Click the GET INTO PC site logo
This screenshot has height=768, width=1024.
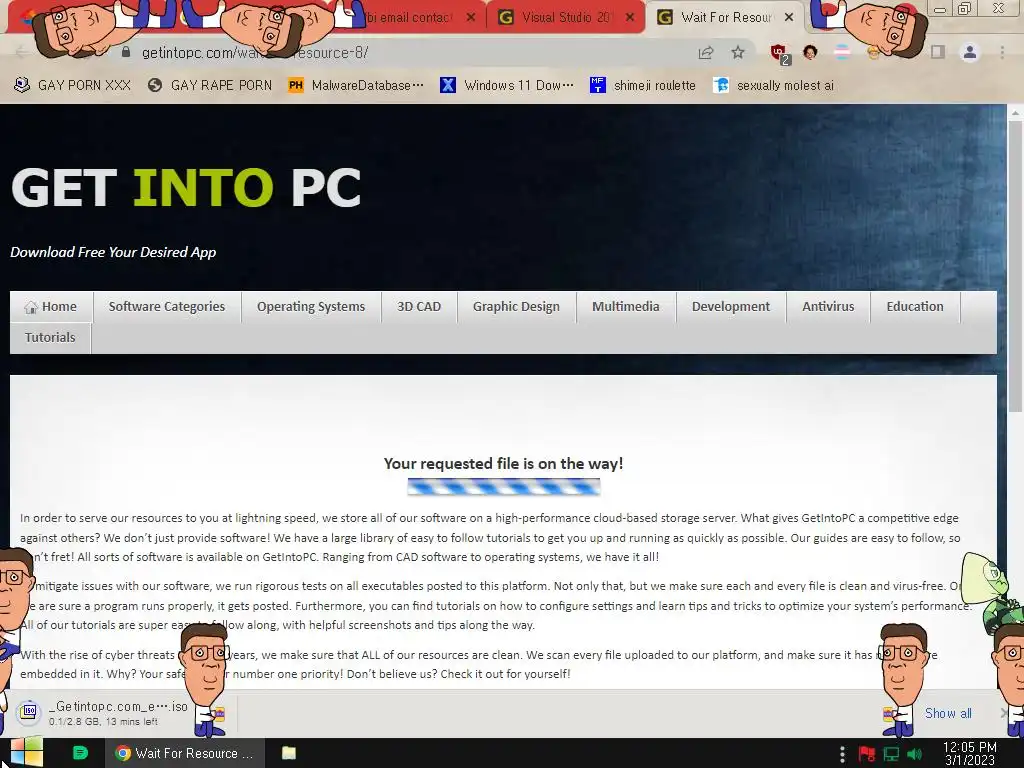[x=186, y=188]
